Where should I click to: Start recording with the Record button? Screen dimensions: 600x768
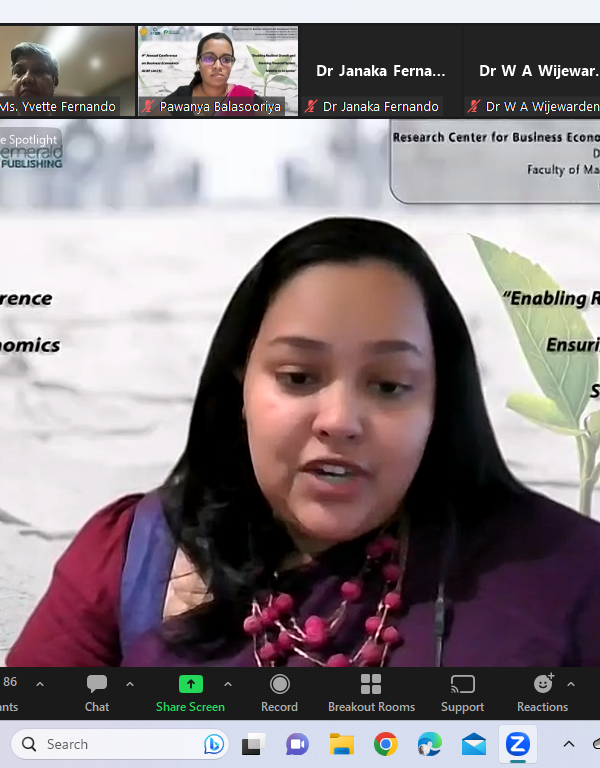[x=279, y=692]
